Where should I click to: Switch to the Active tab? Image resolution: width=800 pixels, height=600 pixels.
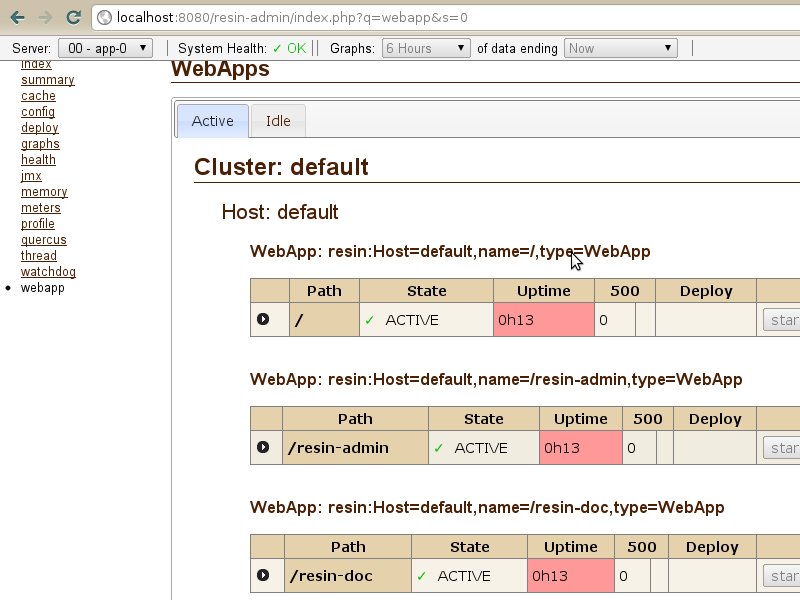[212, 121]
